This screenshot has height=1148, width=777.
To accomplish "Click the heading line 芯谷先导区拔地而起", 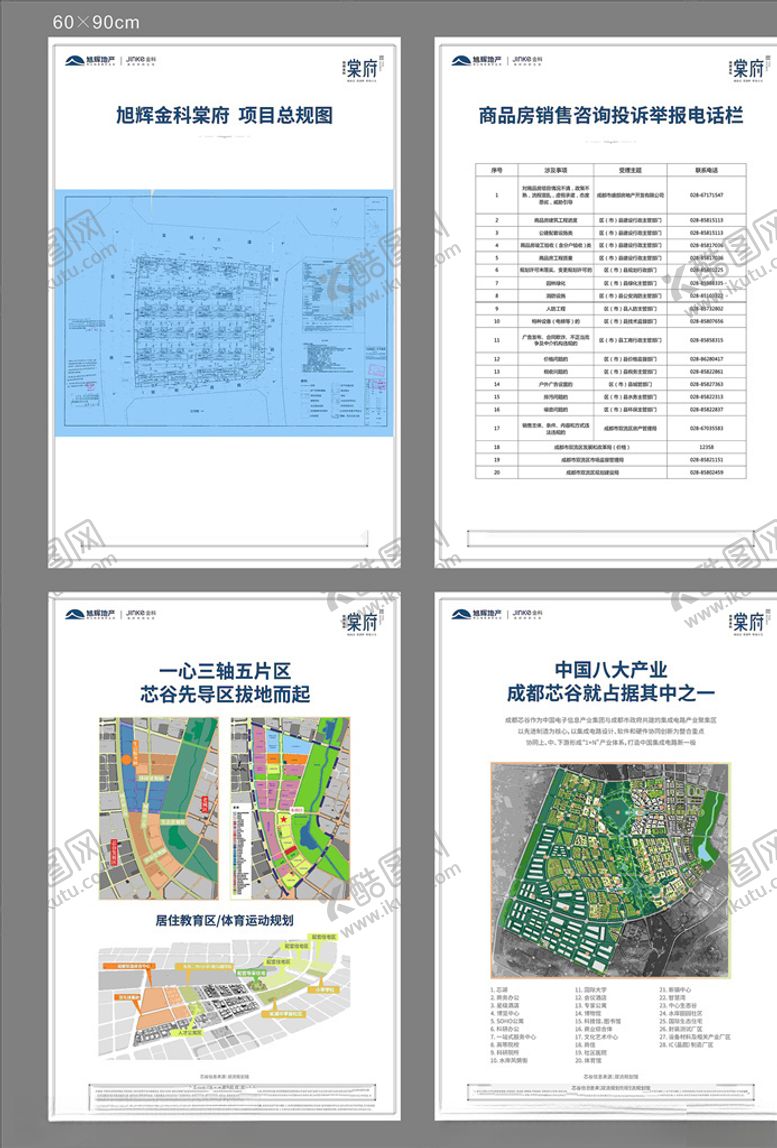I will [225, 694].
